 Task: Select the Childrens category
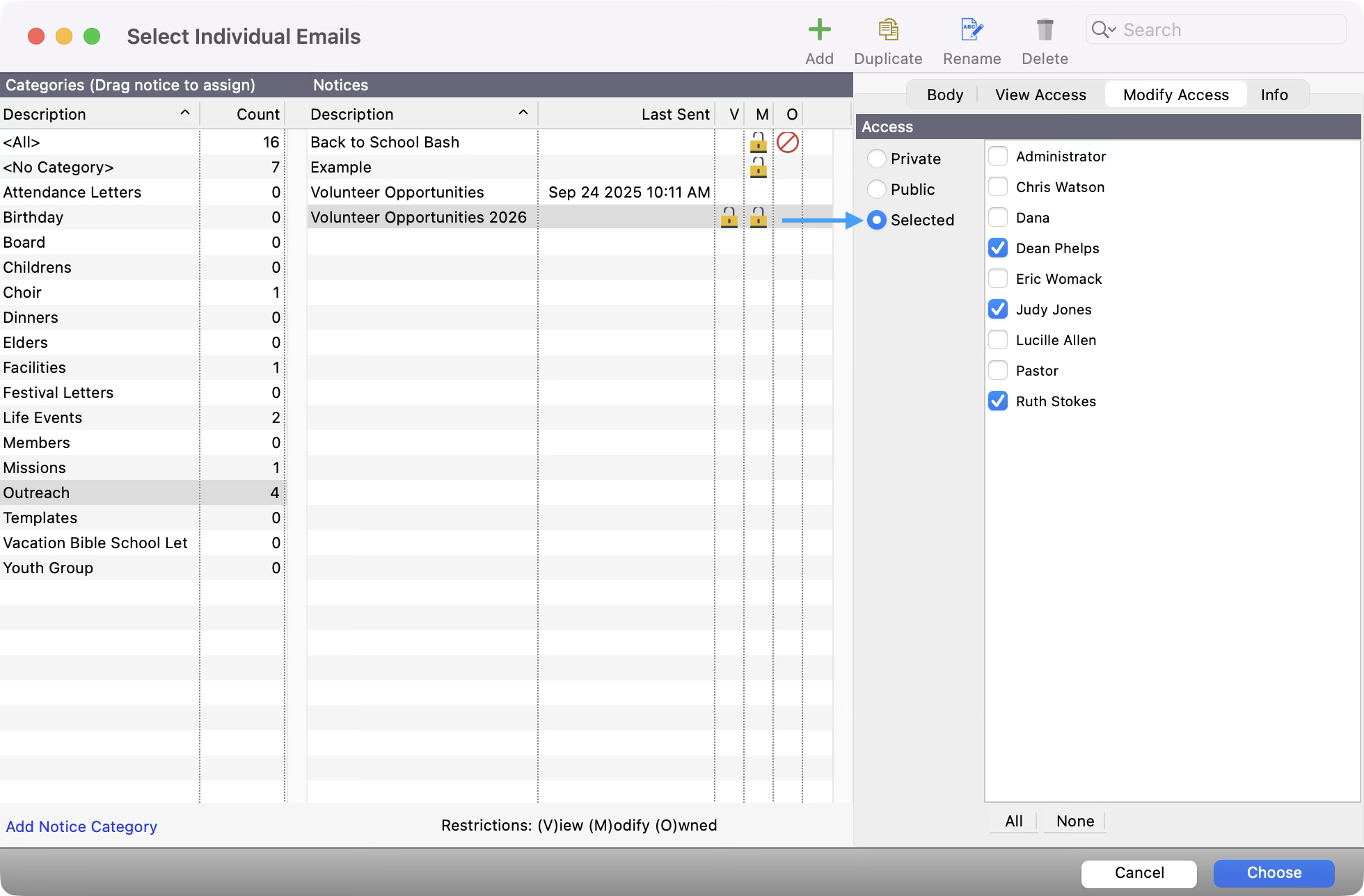click(x=143, y=267)
